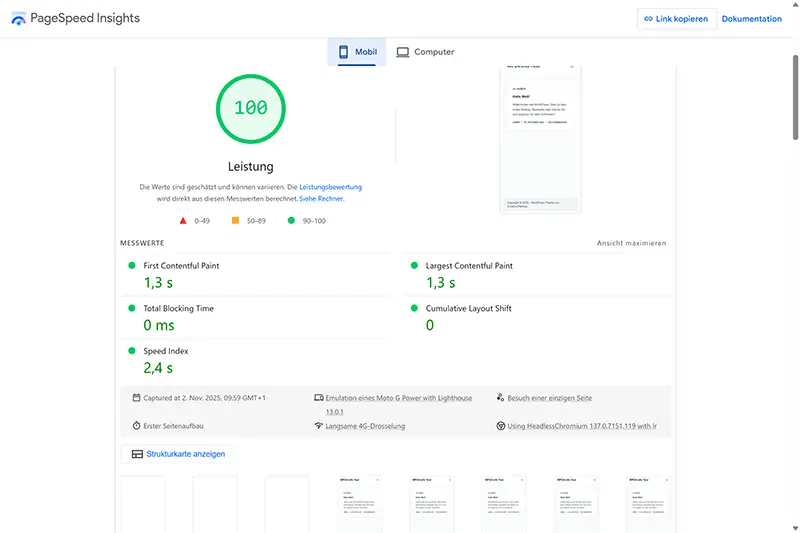Click green status dot beside Cumulative Layout Shift

(414, 308)
